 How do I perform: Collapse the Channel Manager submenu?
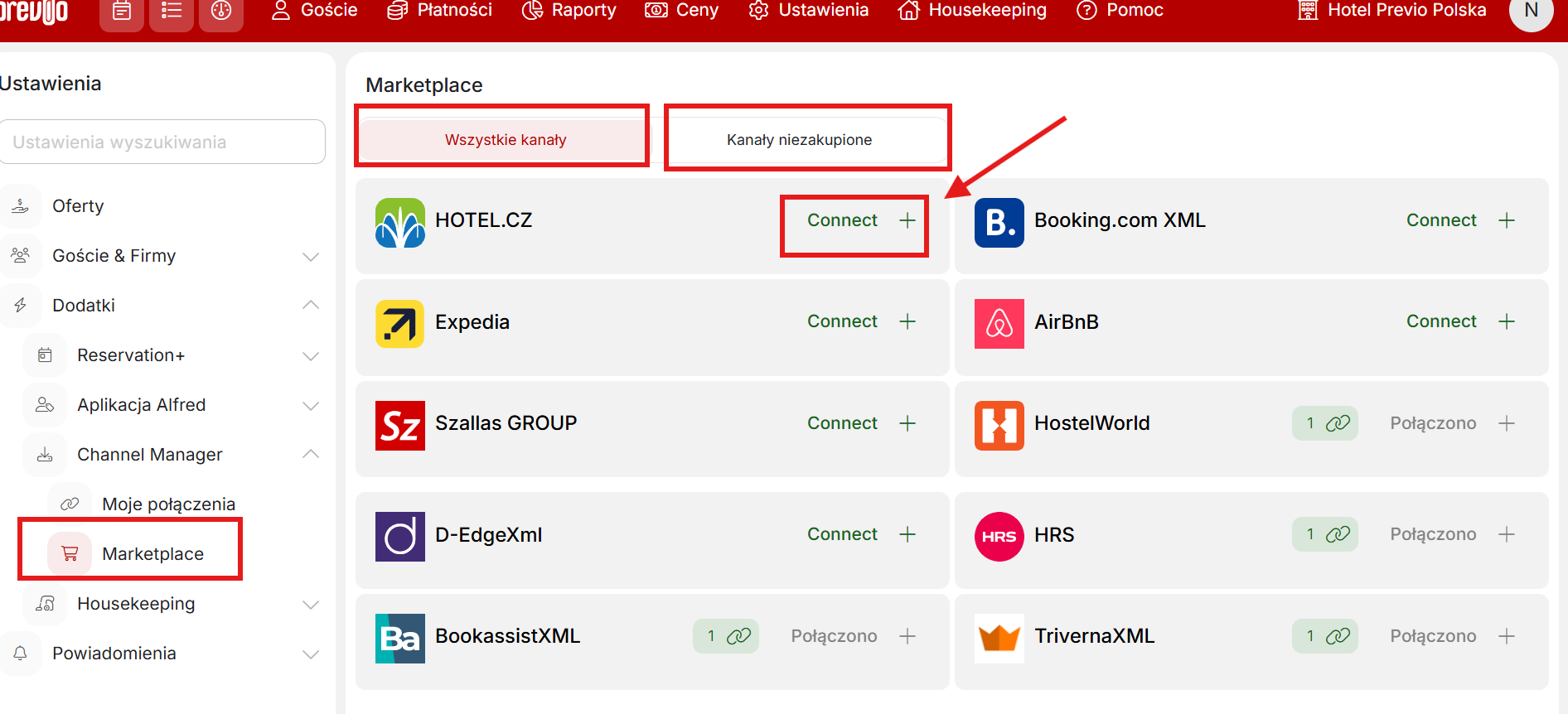[311, 455]
